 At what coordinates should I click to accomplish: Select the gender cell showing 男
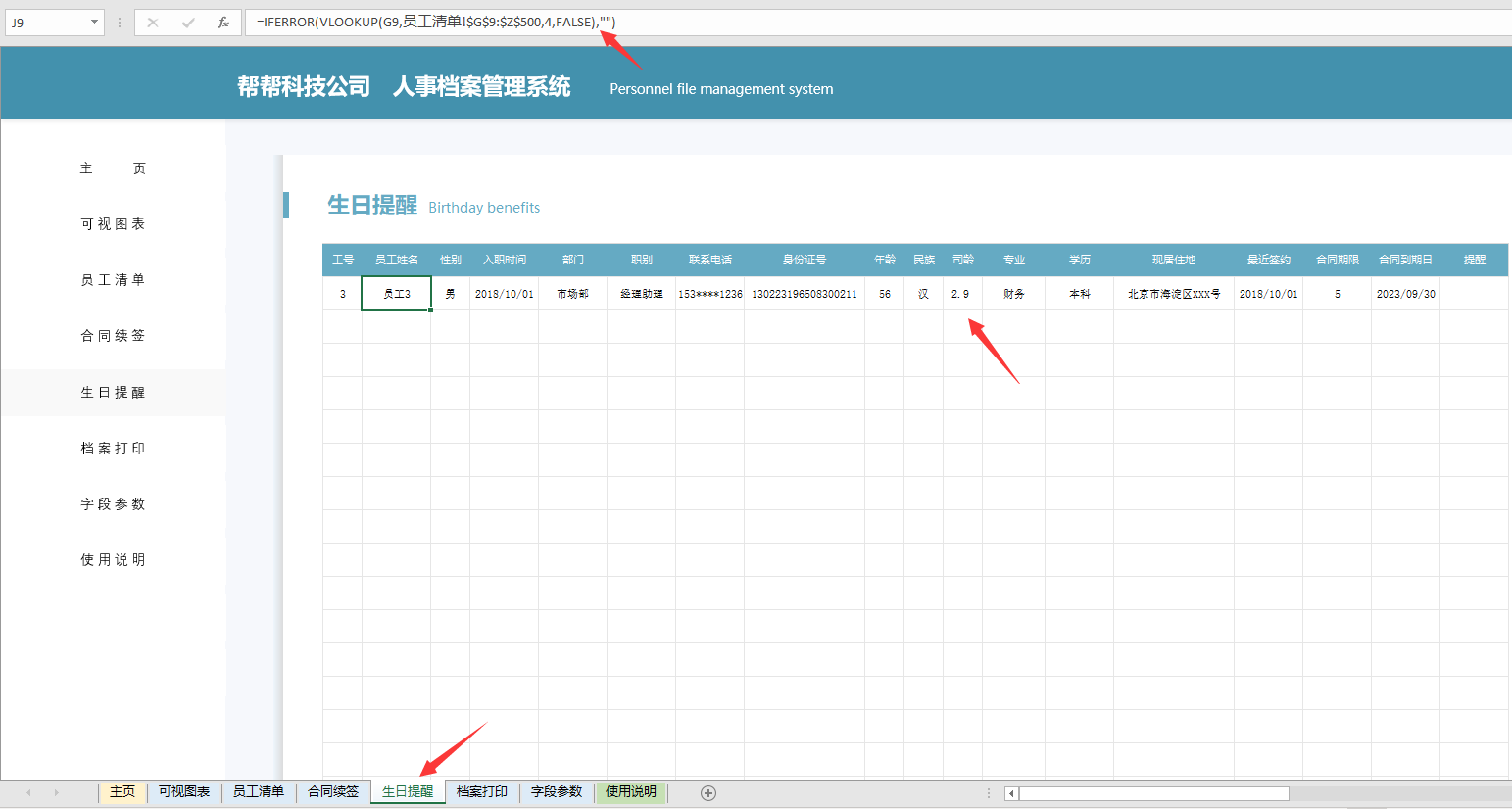coord(451,294)
